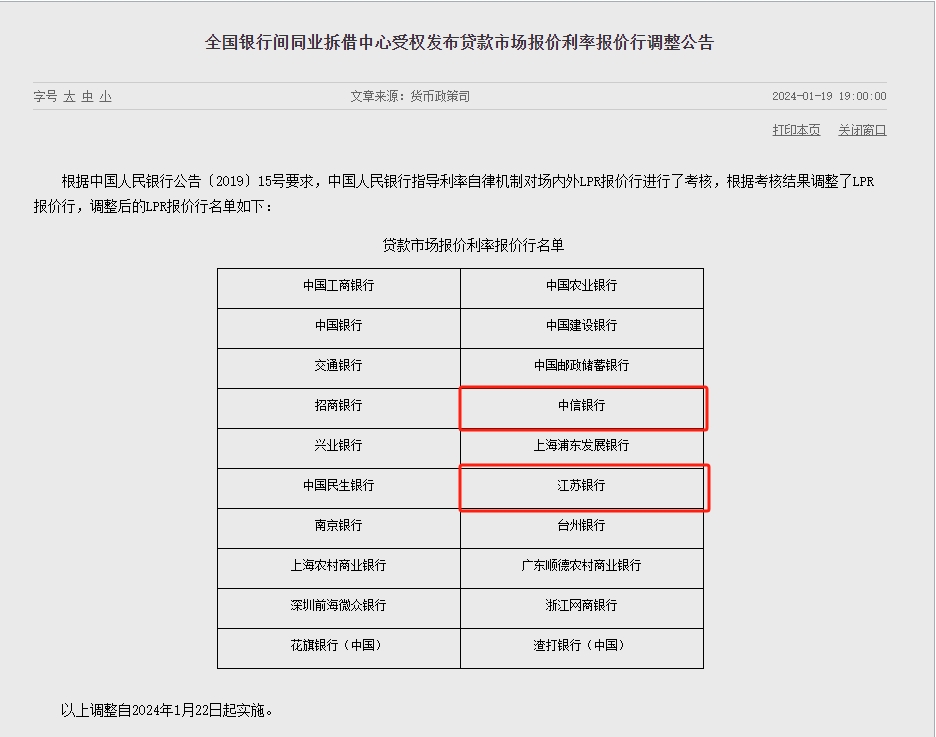Select table cell 上海浦东发展银行
Image resolution: width=936 pixels, height=737 pixels.
(582, 448)
